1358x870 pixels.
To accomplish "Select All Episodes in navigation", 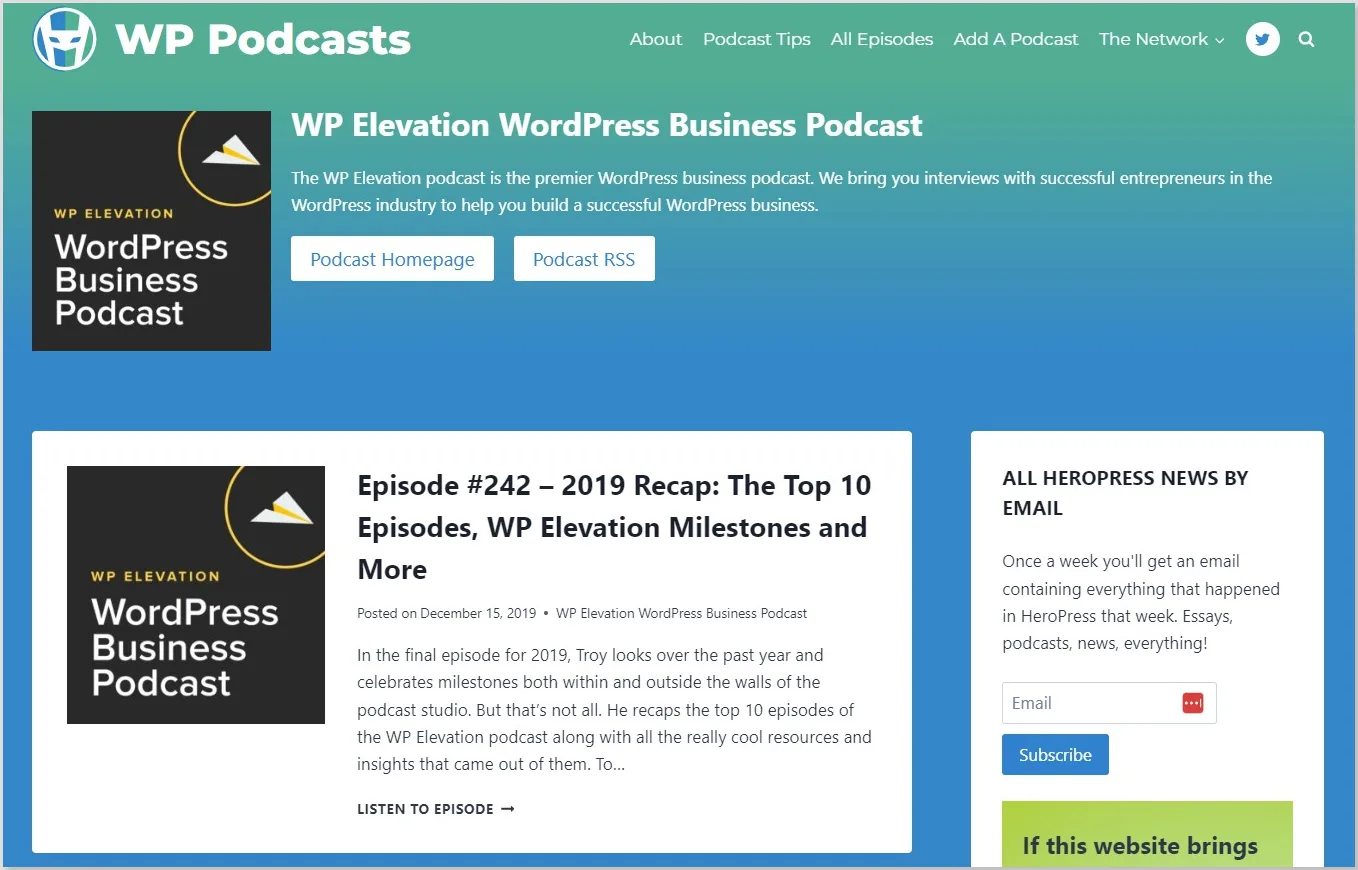I will pyautogui.click(x=882, y=39).
